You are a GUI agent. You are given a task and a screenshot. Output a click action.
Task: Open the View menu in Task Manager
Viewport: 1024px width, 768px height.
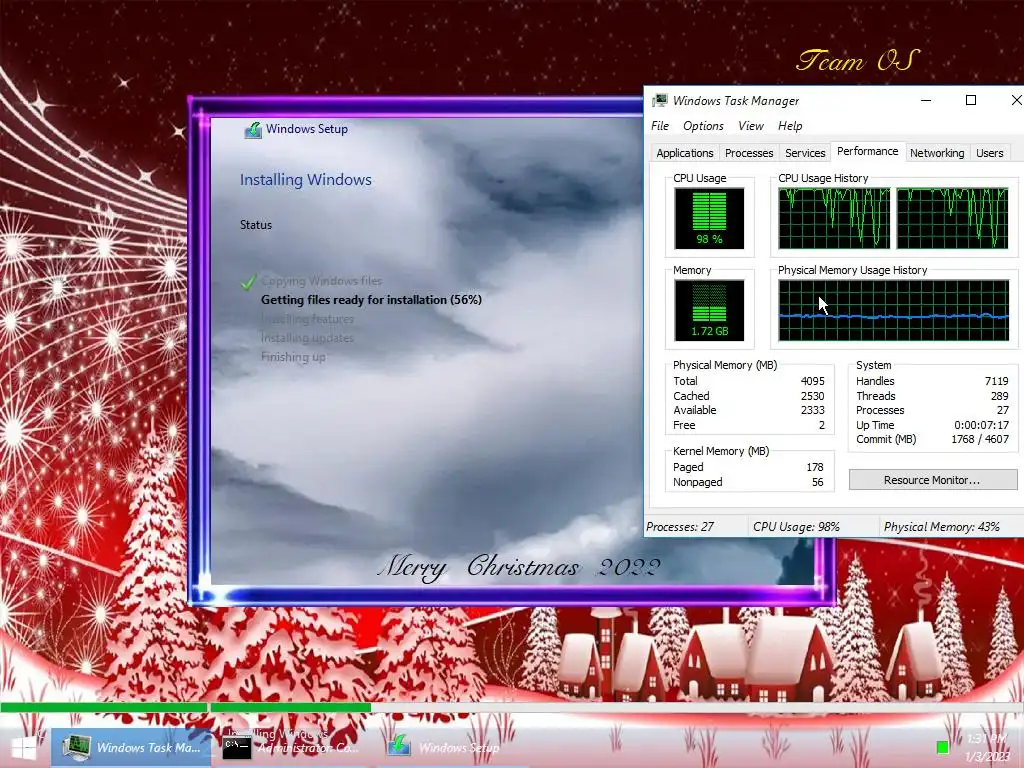[x=750, y=126]
